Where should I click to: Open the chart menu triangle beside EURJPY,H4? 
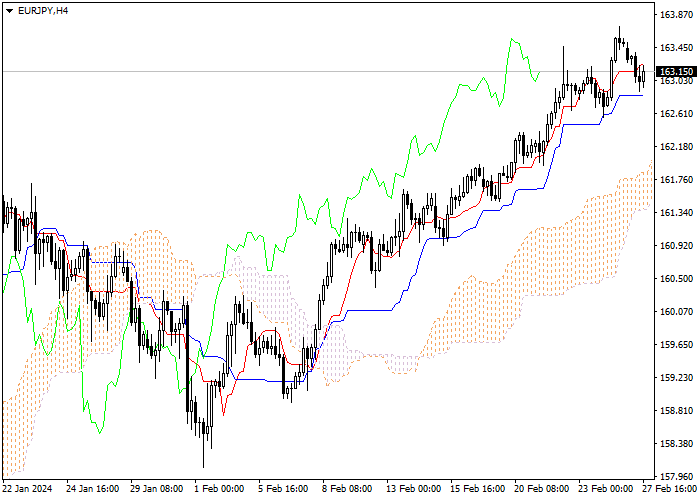(x=9, y=11)
